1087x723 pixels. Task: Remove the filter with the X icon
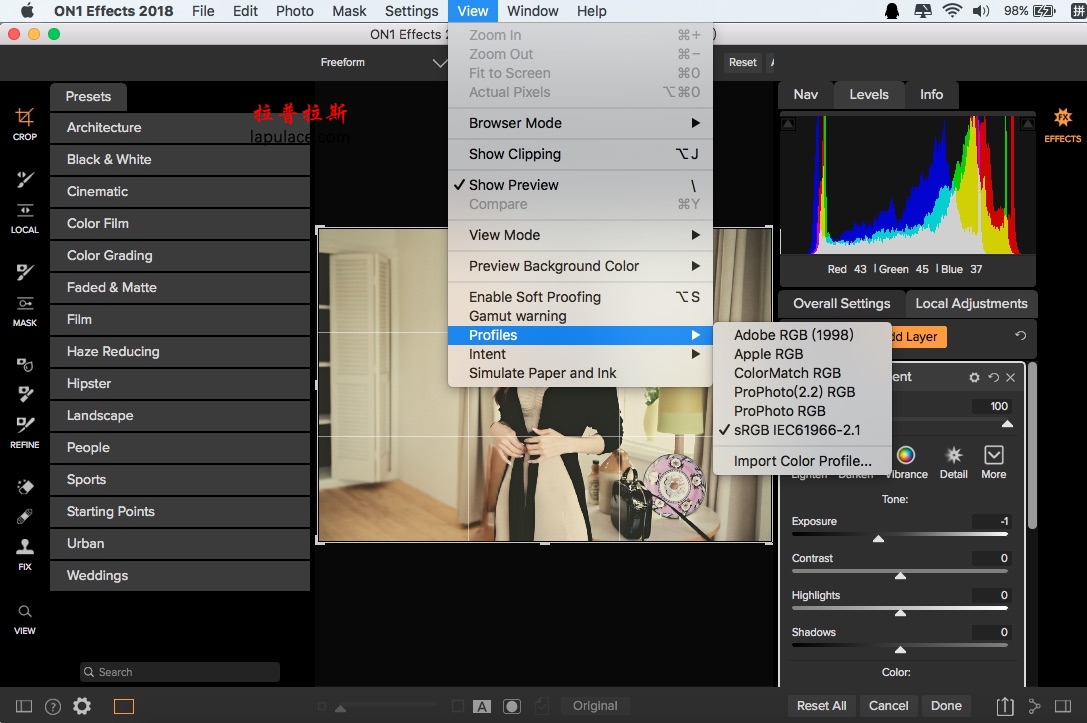click(x=1011, y=377)
